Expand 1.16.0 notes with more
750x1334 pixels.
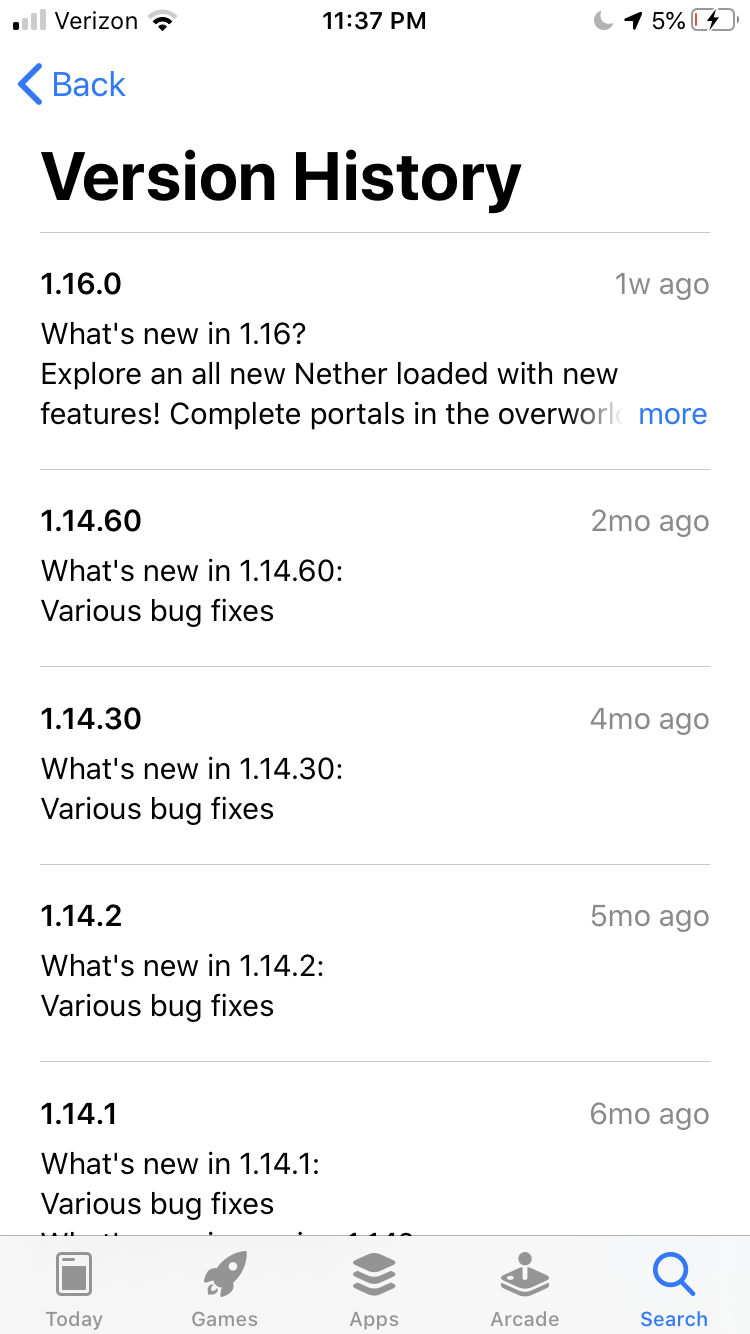point(672,414)
